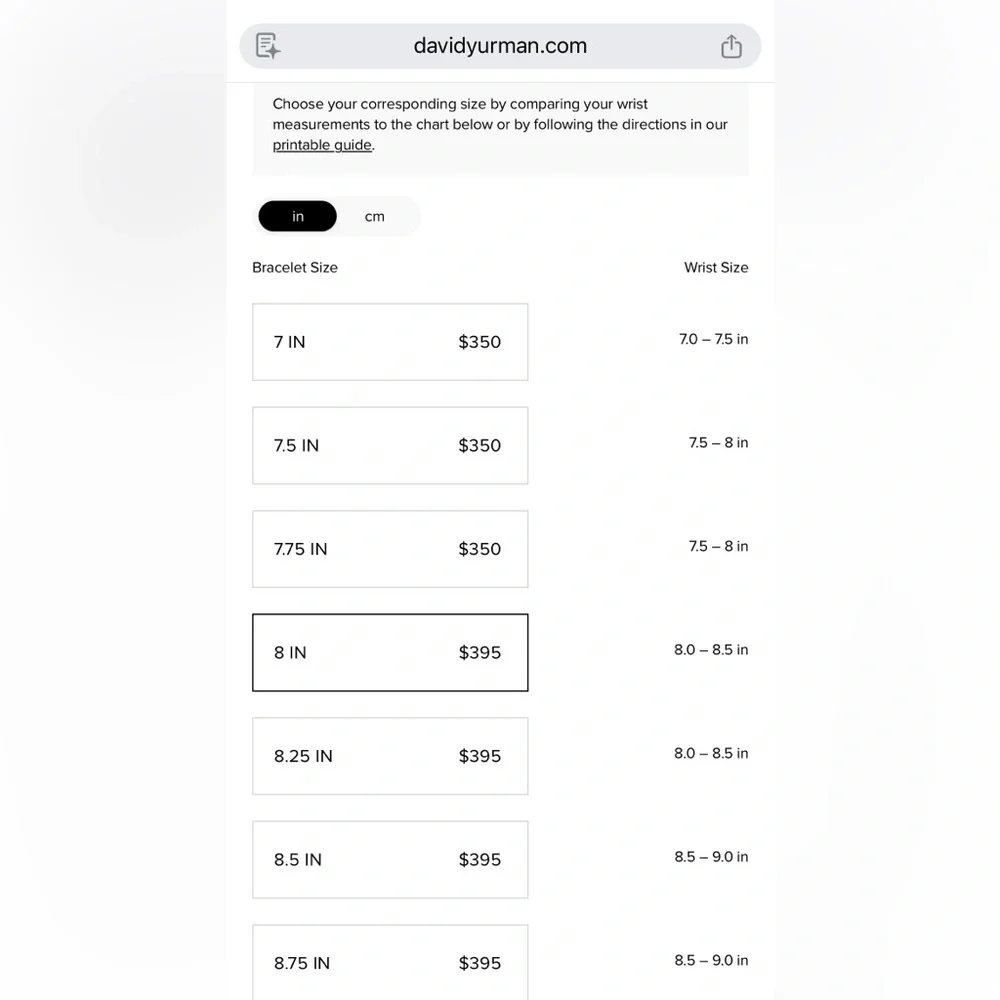Click the Wrist Size column header
Viewport: 1000px width, 1000px height.
click(x=716, y=267)
